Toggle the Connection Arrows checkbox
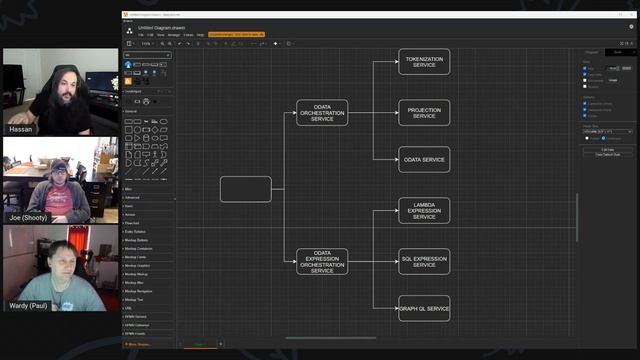 click(x=585, y=104)
